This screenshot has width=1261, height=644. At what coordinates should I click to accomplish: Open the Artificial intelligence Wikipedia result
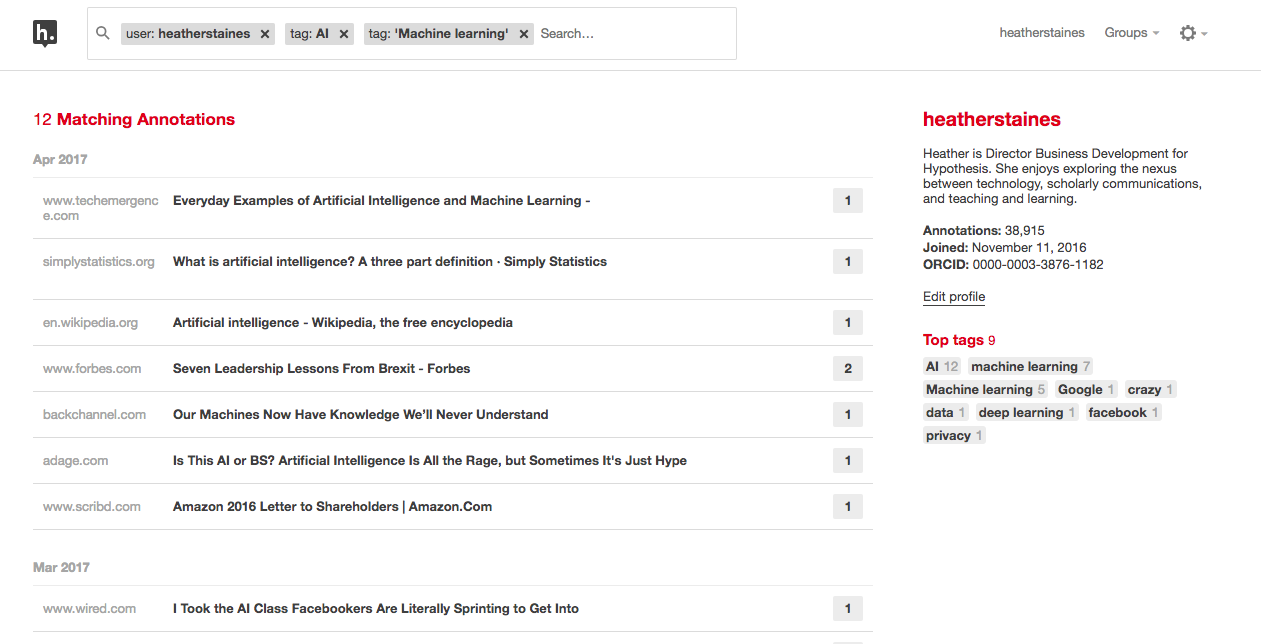coord(342,323)
